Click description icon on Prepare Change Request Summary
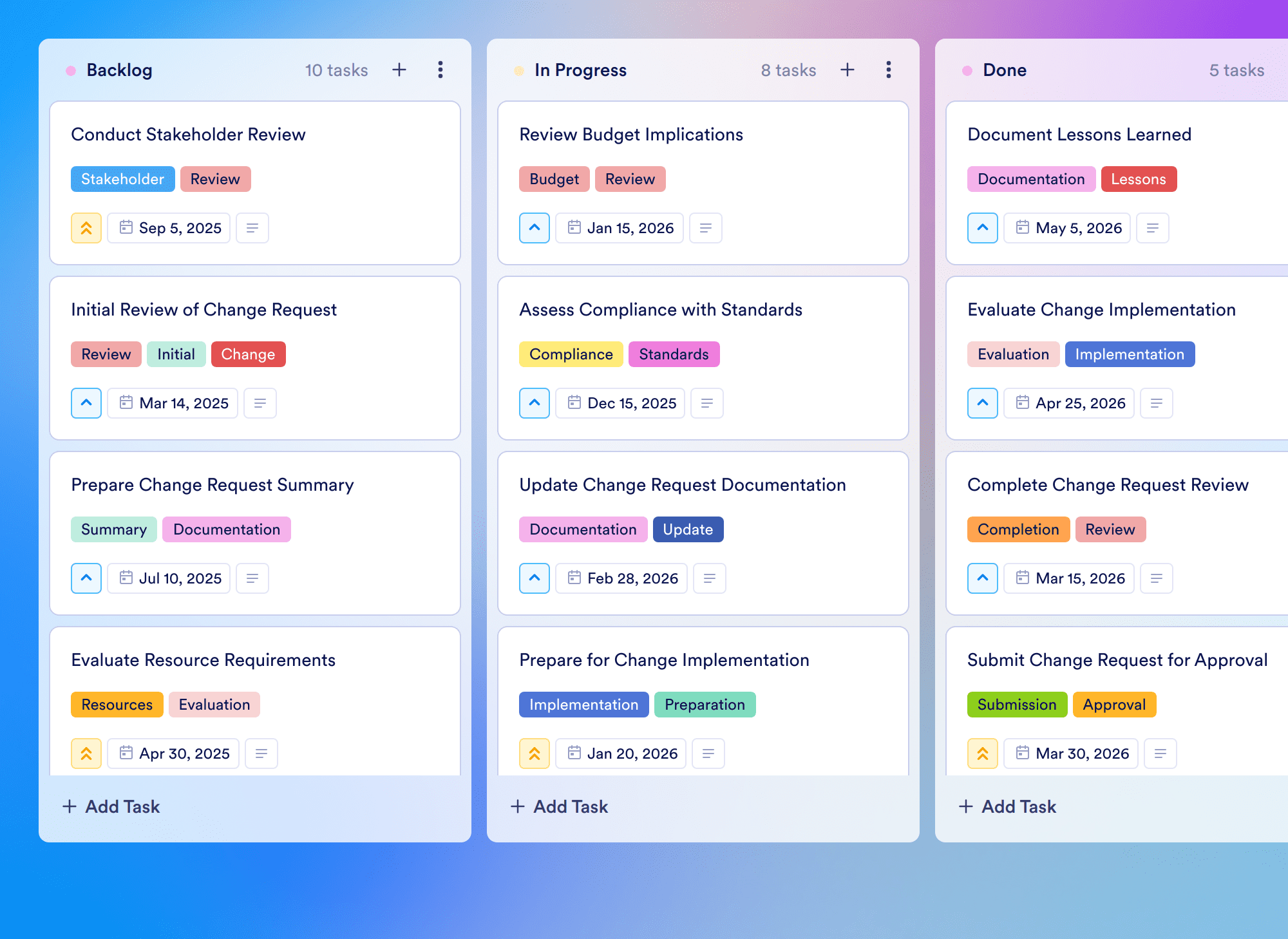 click(252, 578)
